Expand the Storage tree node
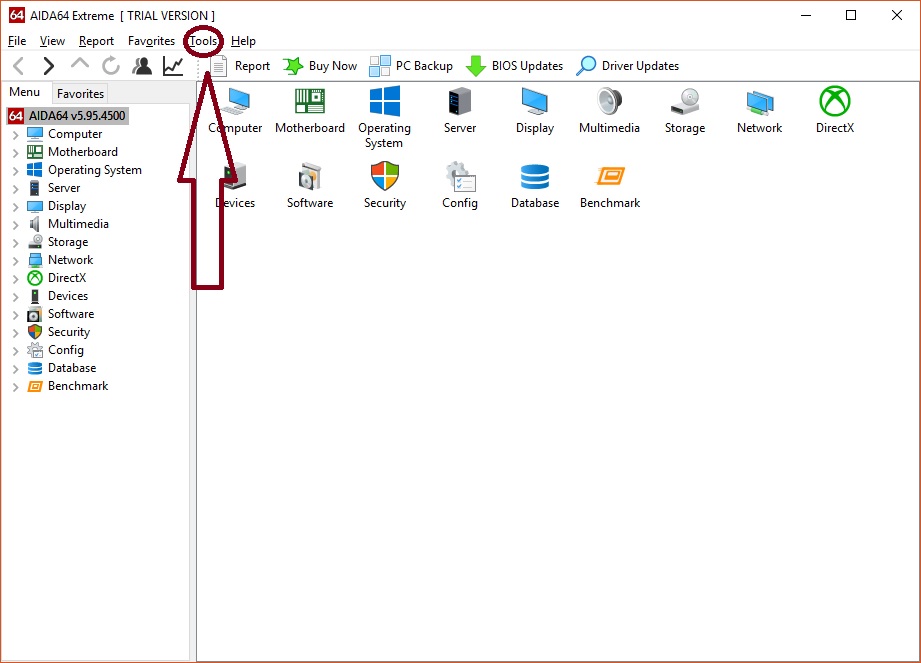 pos(16,243)
